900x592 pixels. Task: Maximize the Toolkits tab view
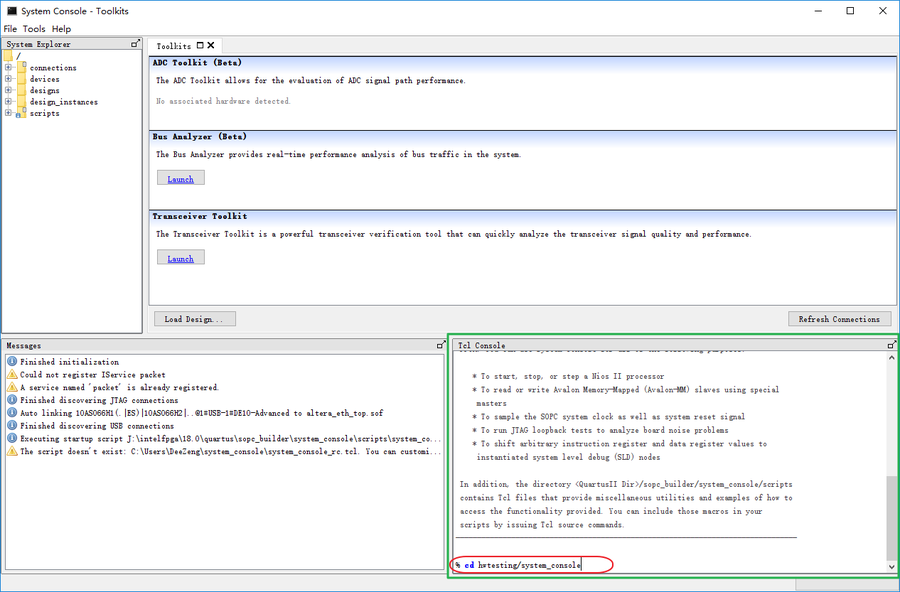pyautogui.click(x=200, y=45)
